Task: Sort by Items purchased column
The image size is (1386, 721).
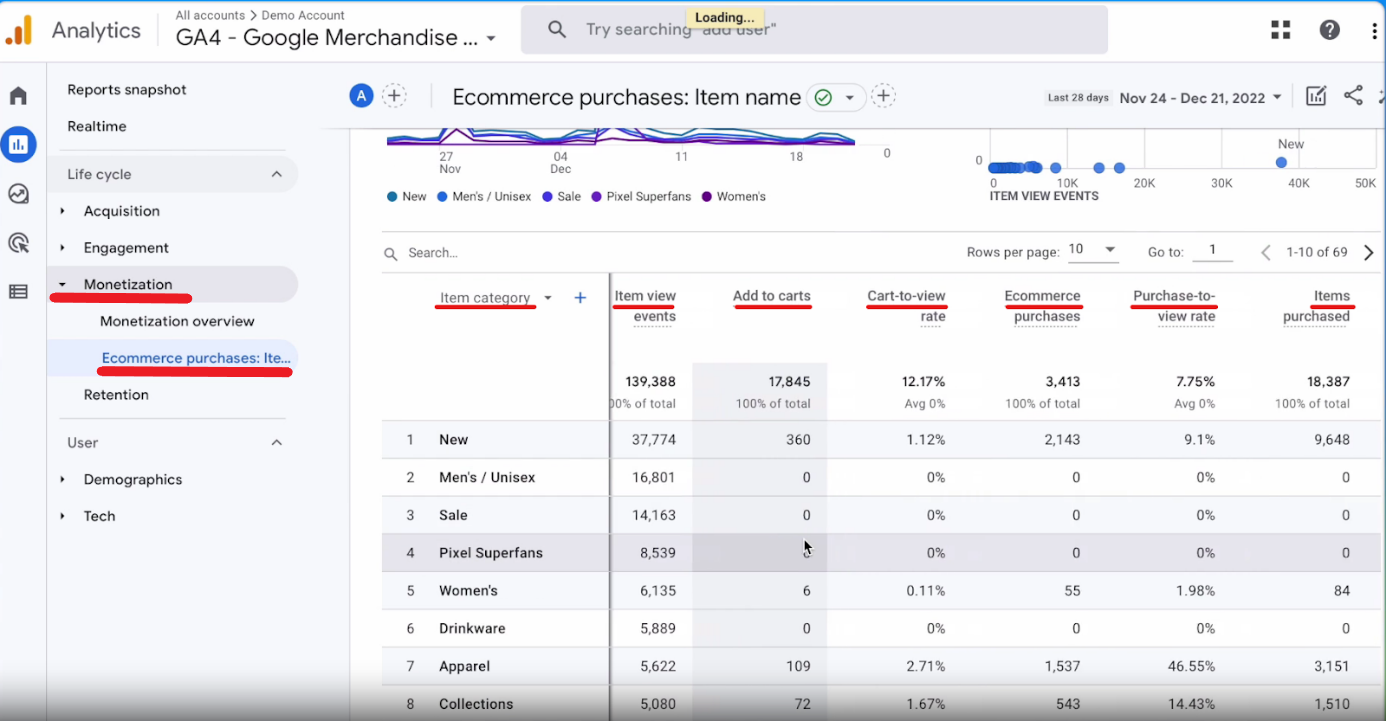Action: 1318,306
